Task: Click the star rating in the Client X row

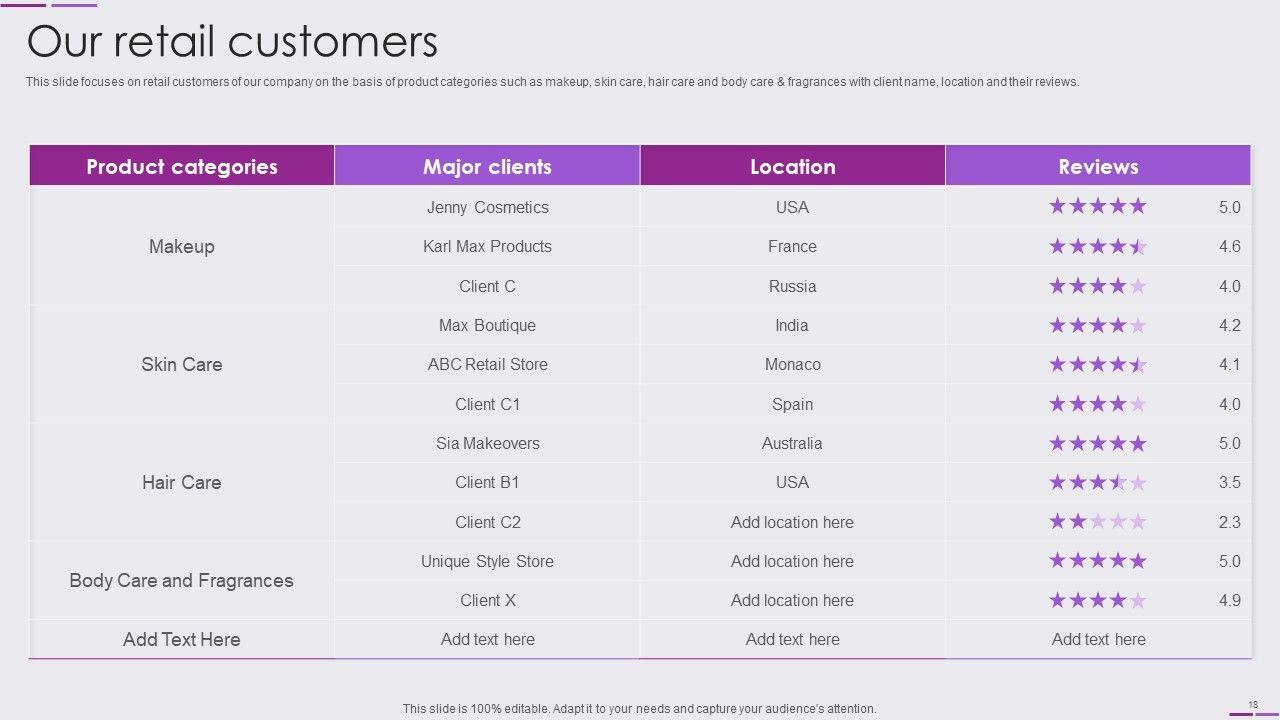Action: tap(1097, 600)
